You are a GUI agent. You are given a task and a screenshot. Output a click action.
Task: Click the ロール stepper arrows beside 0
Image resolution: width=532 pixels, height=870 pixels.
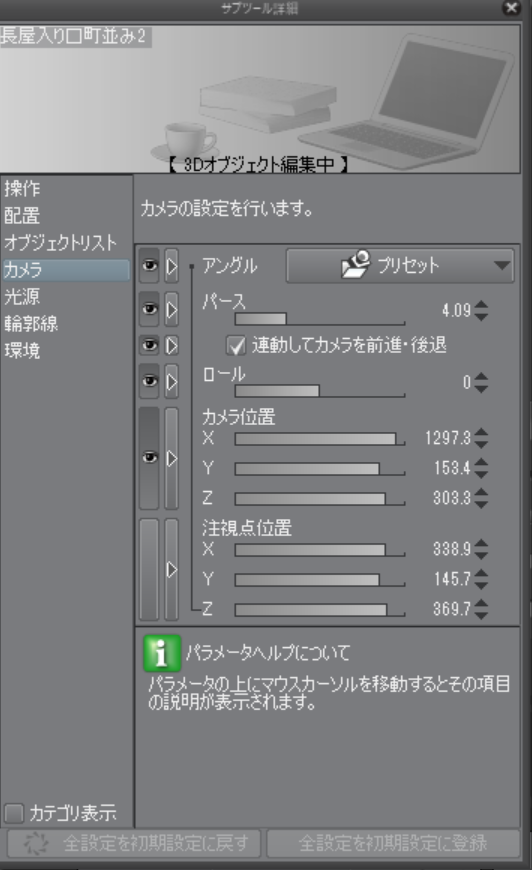coord(482,382)
